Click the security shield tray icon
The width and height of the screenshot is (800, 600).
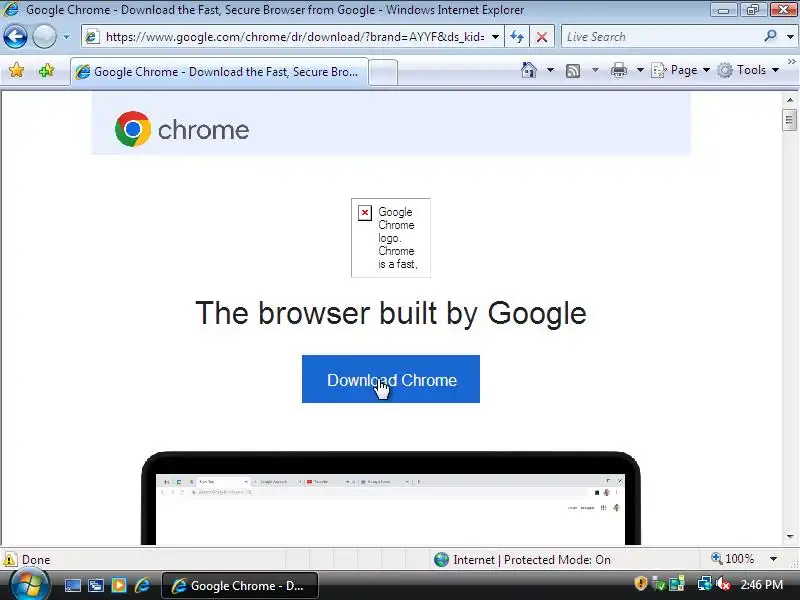tap(641, 583)
